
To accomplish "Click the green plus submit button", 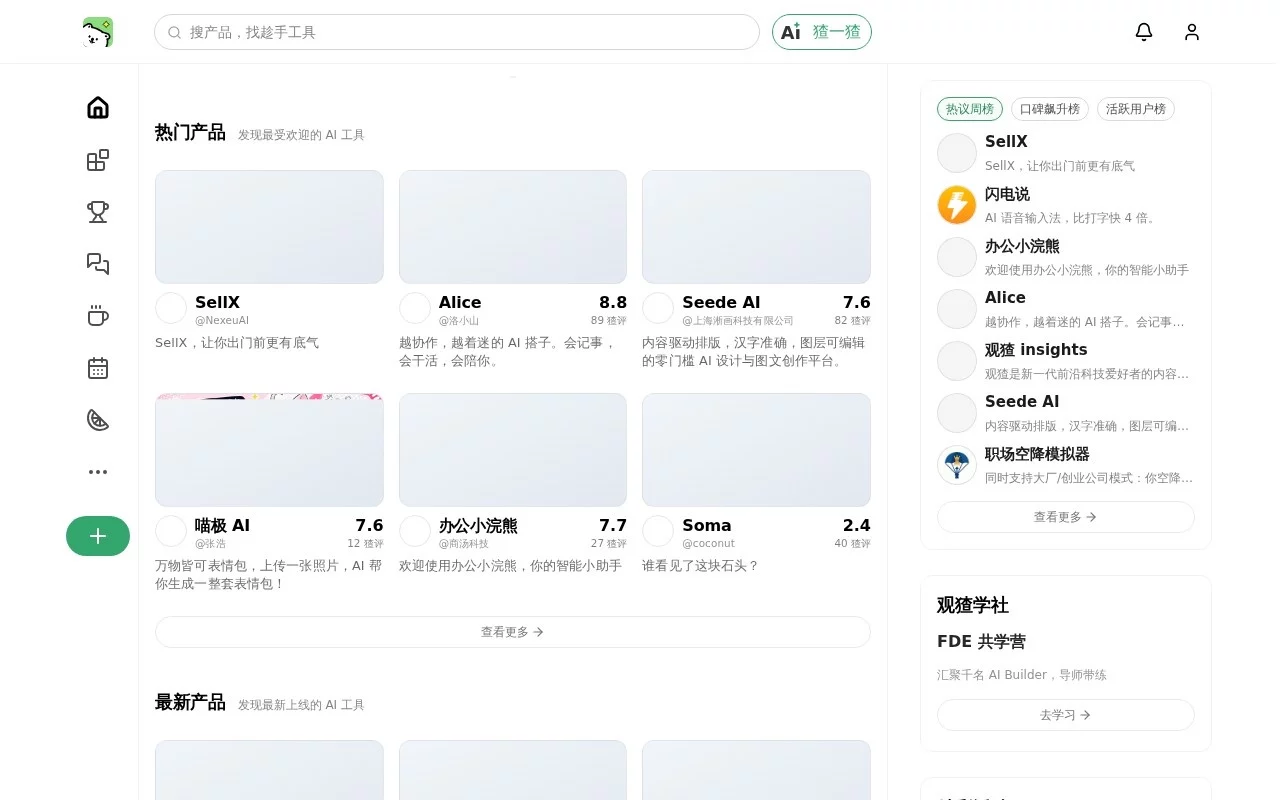I will click(x=98, y=536).
